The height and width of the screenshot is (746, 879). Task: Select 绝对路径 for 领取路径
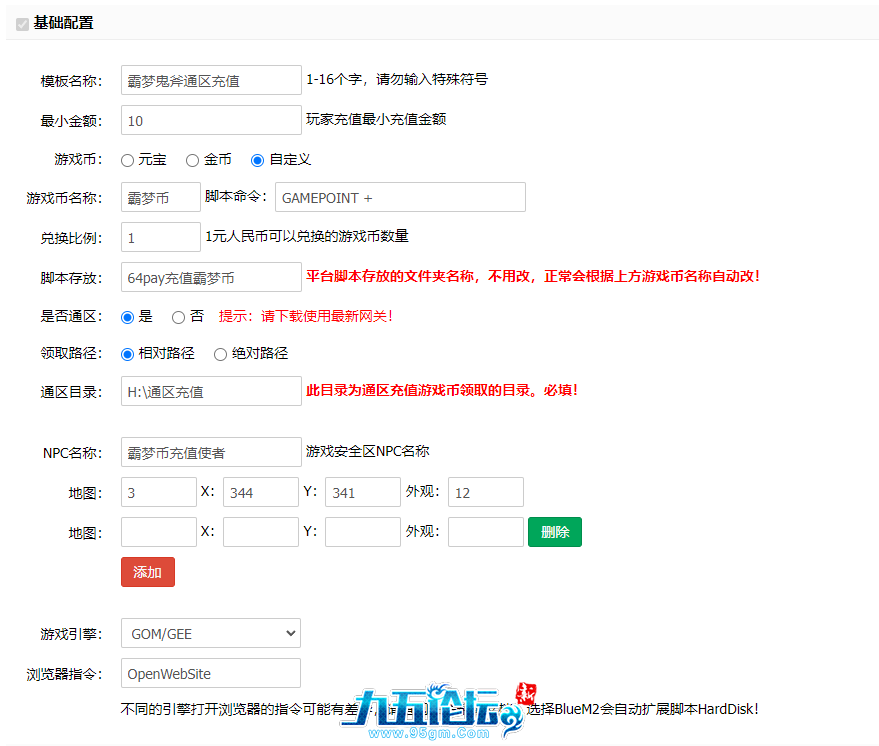[x=220, y=354]
